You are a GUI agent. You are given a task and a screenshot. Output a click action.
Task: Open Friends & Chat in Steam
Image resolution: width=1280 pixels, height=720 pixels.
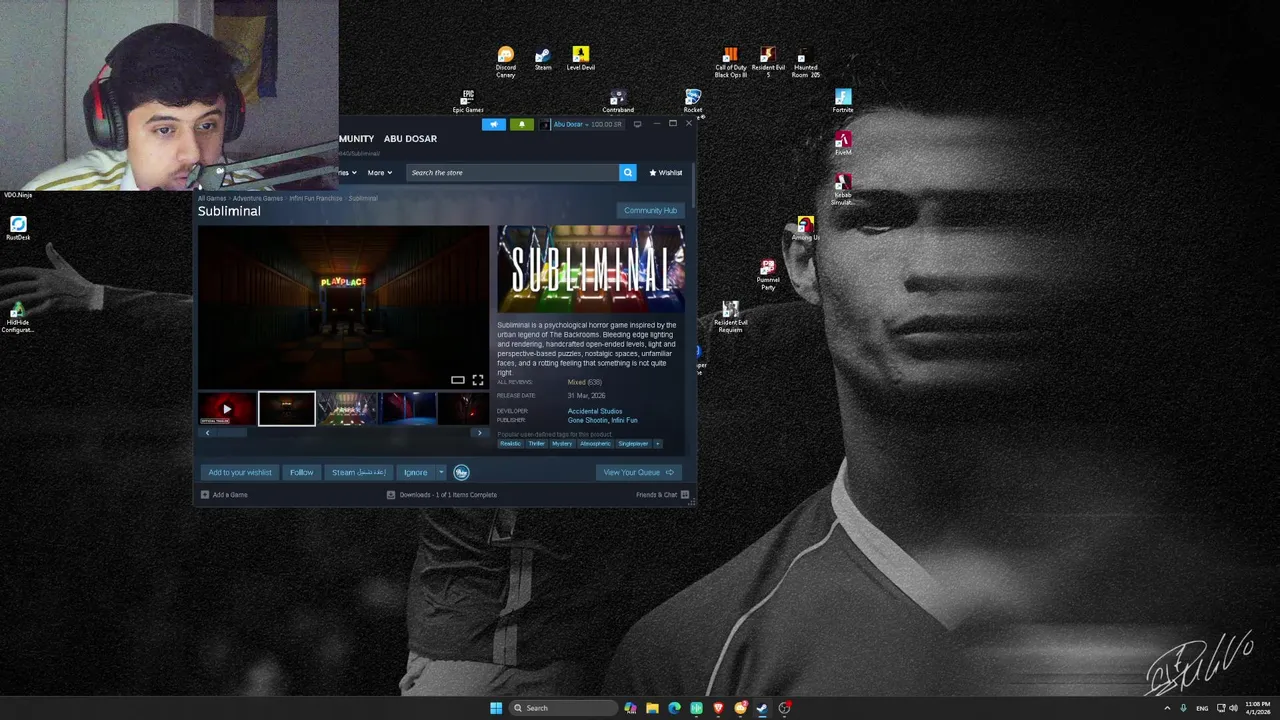click(x=662, y=494)
